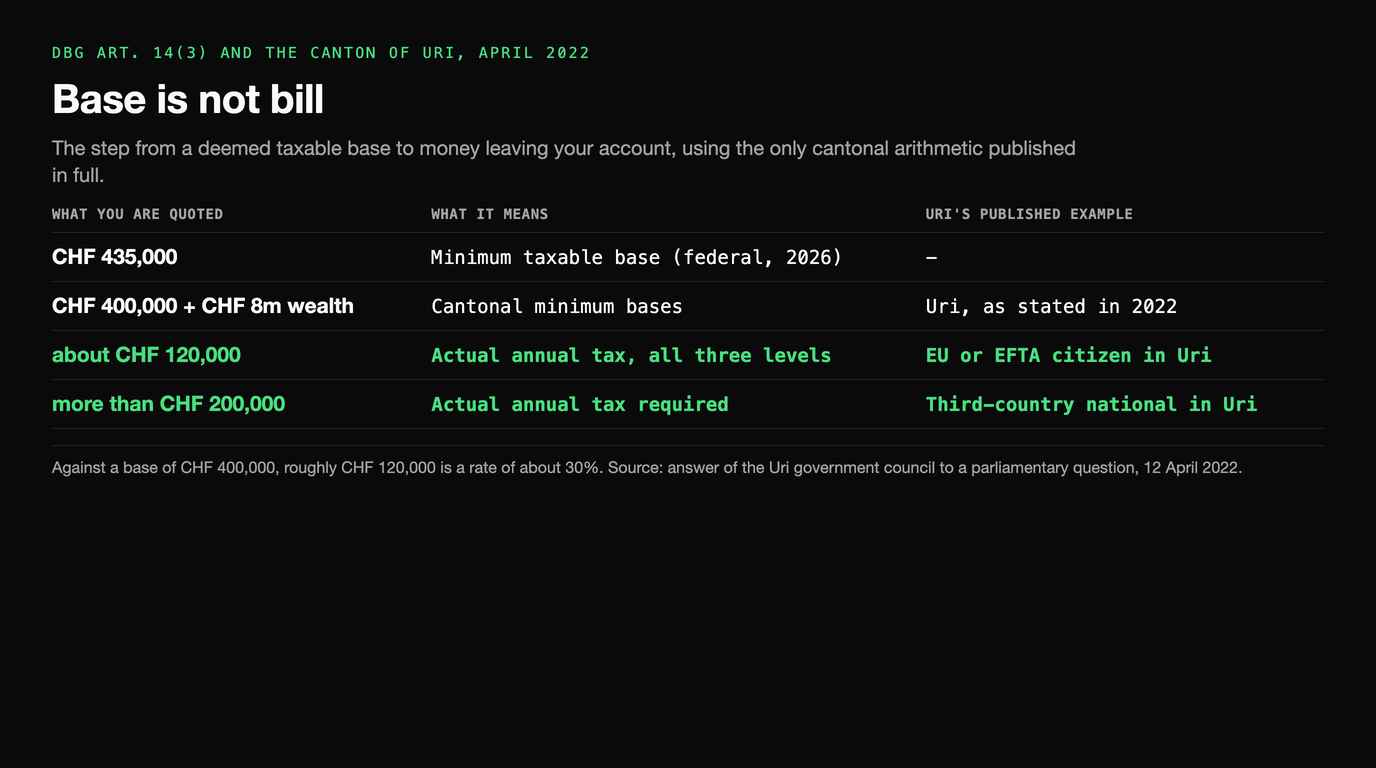This screenshot has width=1376, height=768.
Task: Click the 'URI'S PUBLISHED EXAMPLE' column header
Action: pos(1029,214)
